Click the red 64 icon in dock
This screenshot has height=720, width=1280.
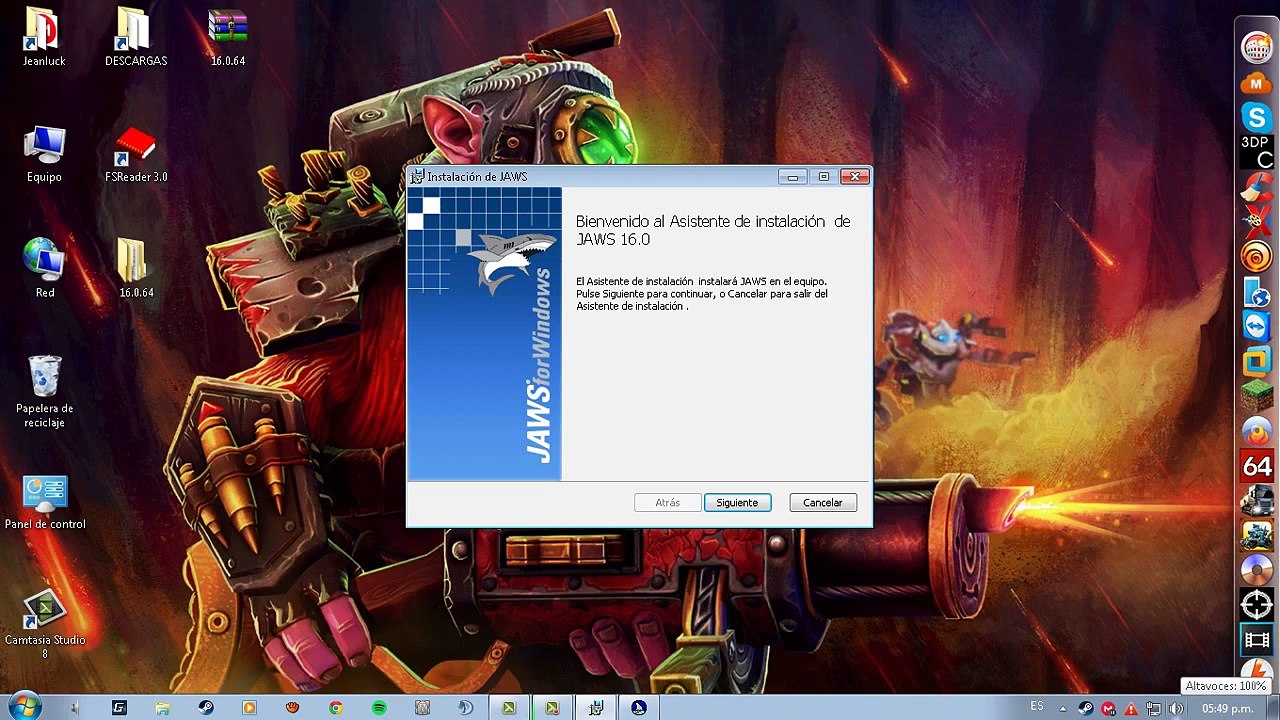(1256, 466)
